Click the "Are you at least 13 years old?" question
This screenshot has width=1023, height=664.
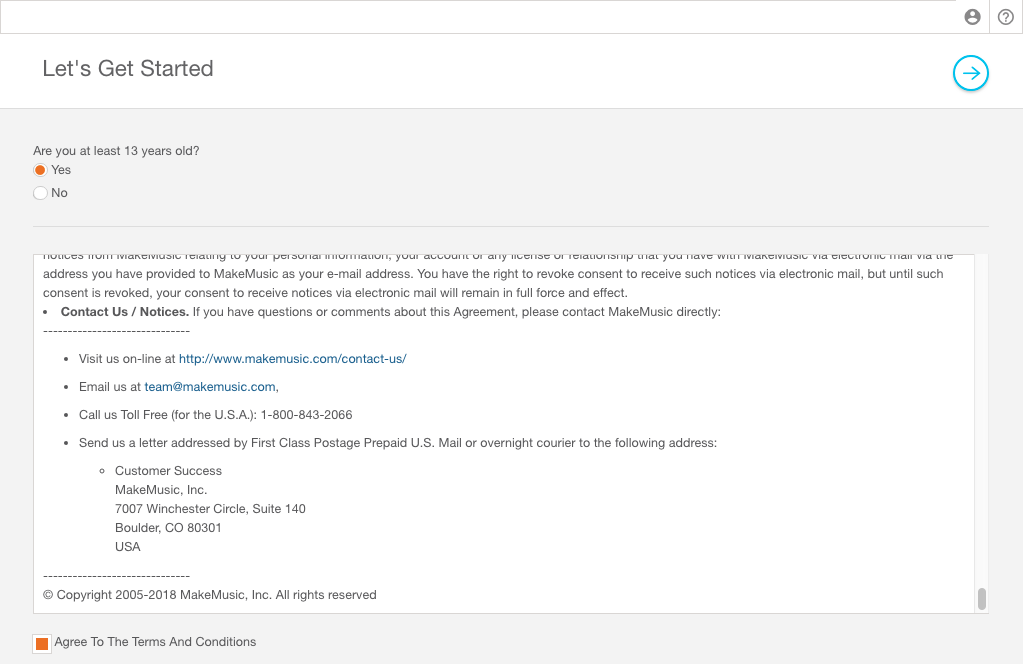pyautogui.click(x=116, y=151)
